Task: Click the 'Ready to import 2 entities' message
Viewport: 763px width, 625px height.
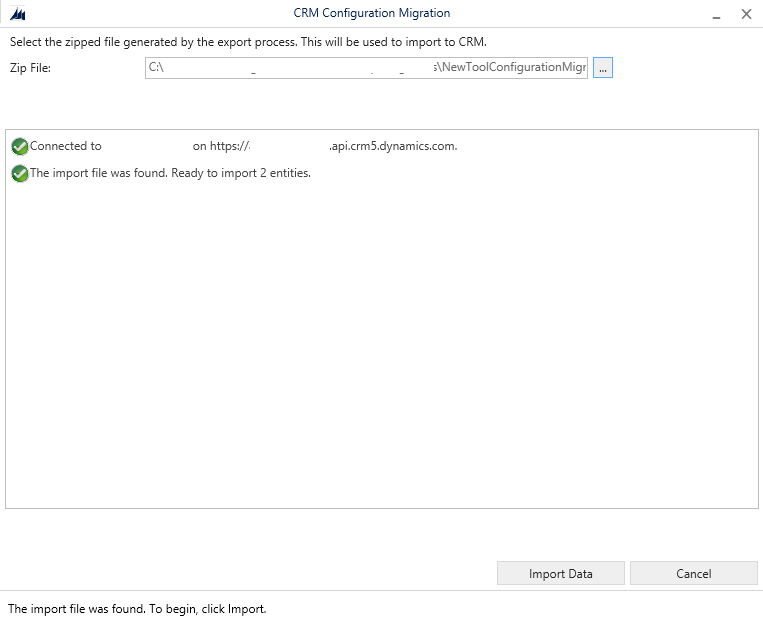Action: click(x=241, y=173)
